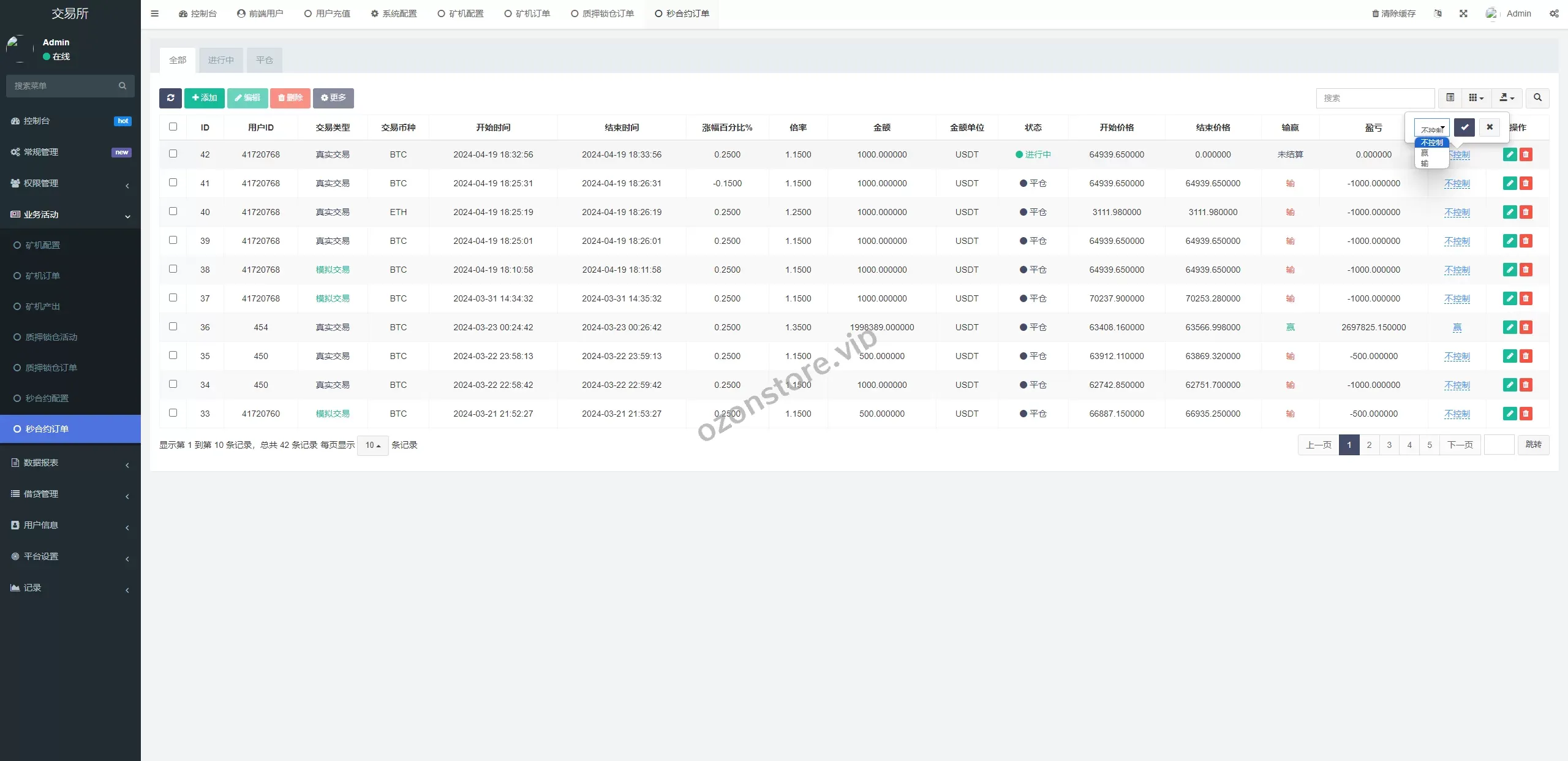1568x761 pixels.
Task: Cancel the inline edit with the X button
Action: (1490, 127)
